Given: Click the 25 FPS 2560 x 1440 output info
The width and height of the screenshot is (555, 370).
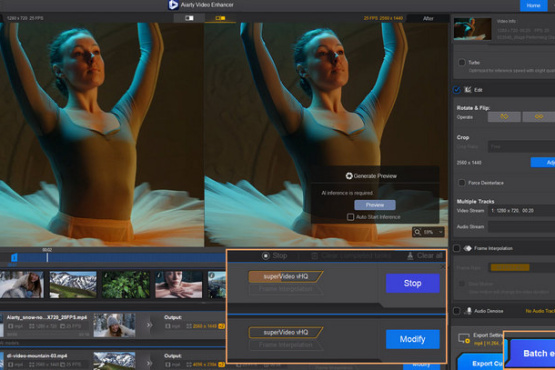Looking at the screenshot, I should tap(383, 18).
